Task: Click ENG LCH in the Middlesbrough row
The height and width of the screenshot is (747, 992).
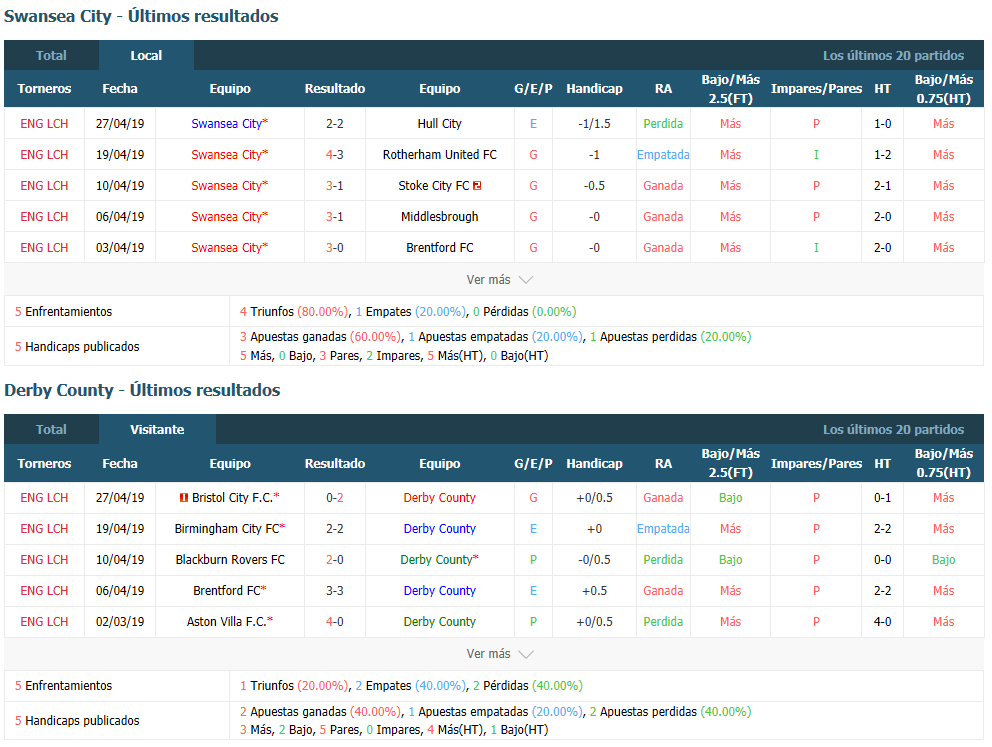Action: point(44,217)
